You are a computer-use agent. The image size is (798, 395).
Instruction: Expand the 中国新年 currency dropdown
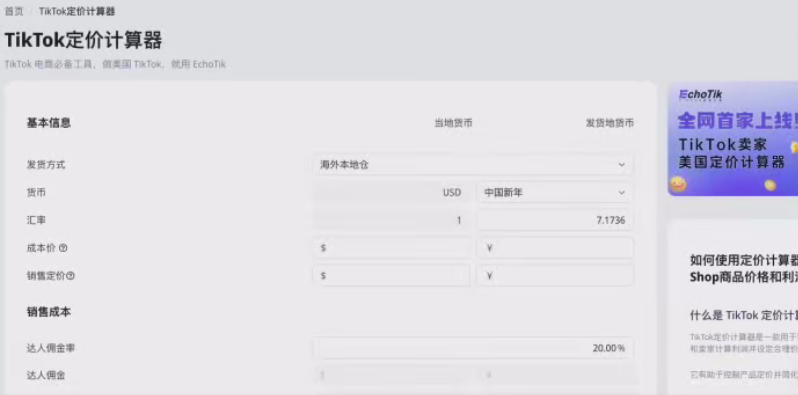555,192
